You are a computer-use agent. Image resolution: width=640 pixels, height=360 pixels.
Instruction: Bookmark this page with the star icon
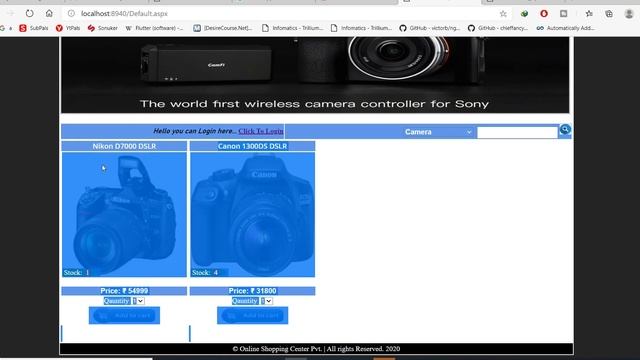tap(503, 14)
